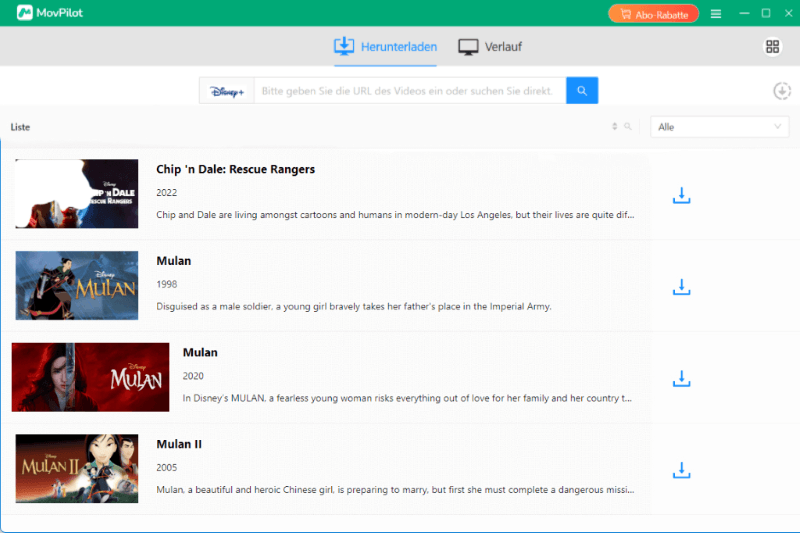Viewport: 800px width, 533px height.
Task: Open the Abo-Rabatte offer
Action: 653,14
